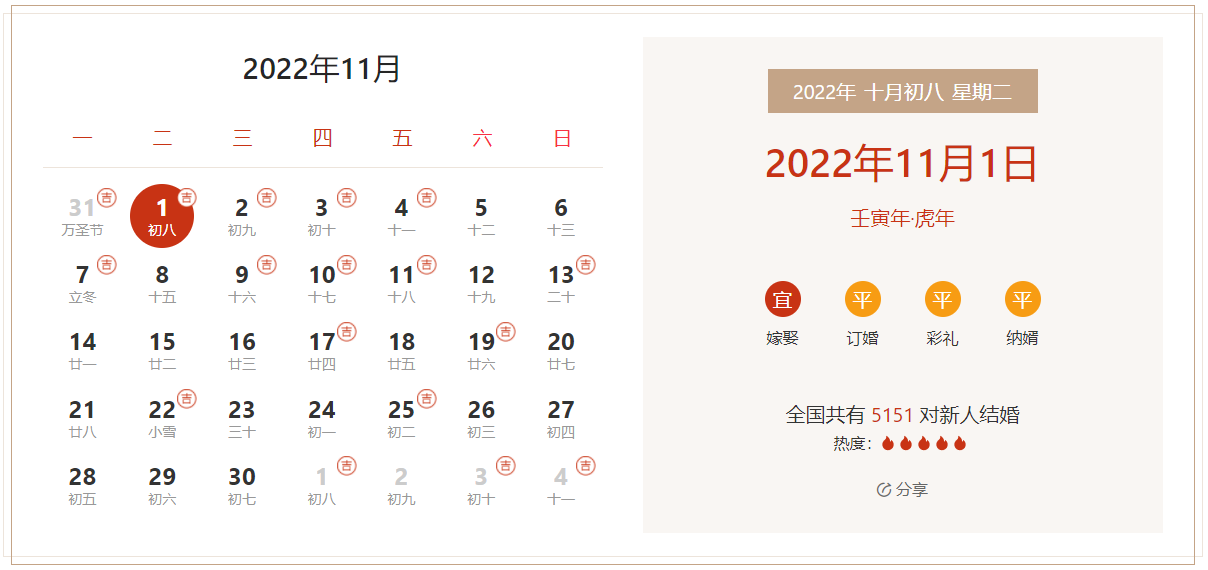Click the 嫁娶 label
Image resolution: width=1208 pixels, height=570 pixels.
coord(783,338)
